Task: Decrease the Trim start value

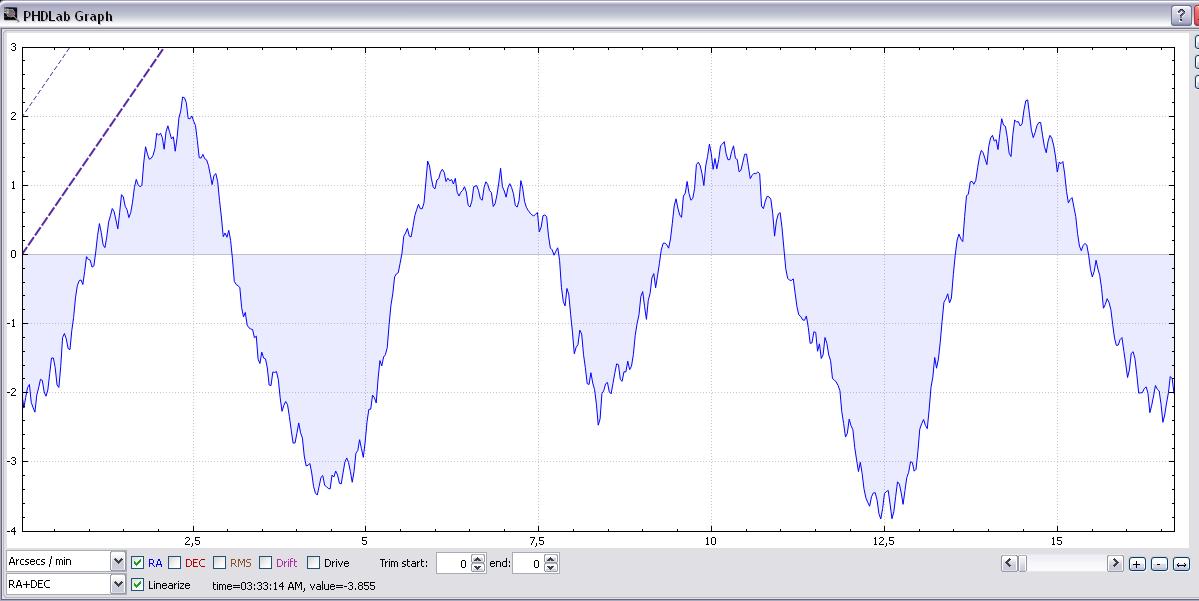Action: (478, 568)
